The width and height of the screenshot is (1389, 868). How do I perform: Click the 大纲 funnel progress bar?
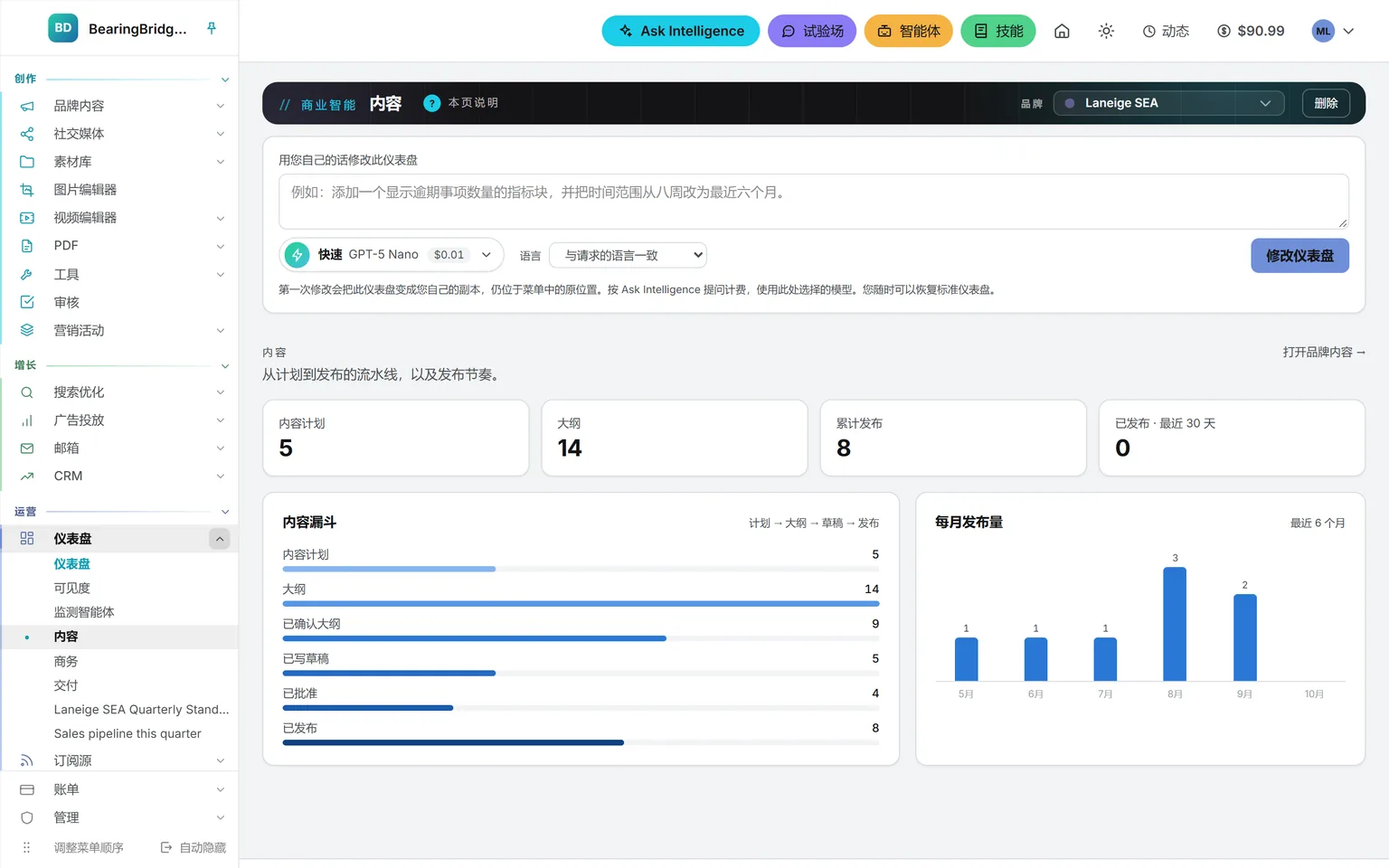[581, 603]
